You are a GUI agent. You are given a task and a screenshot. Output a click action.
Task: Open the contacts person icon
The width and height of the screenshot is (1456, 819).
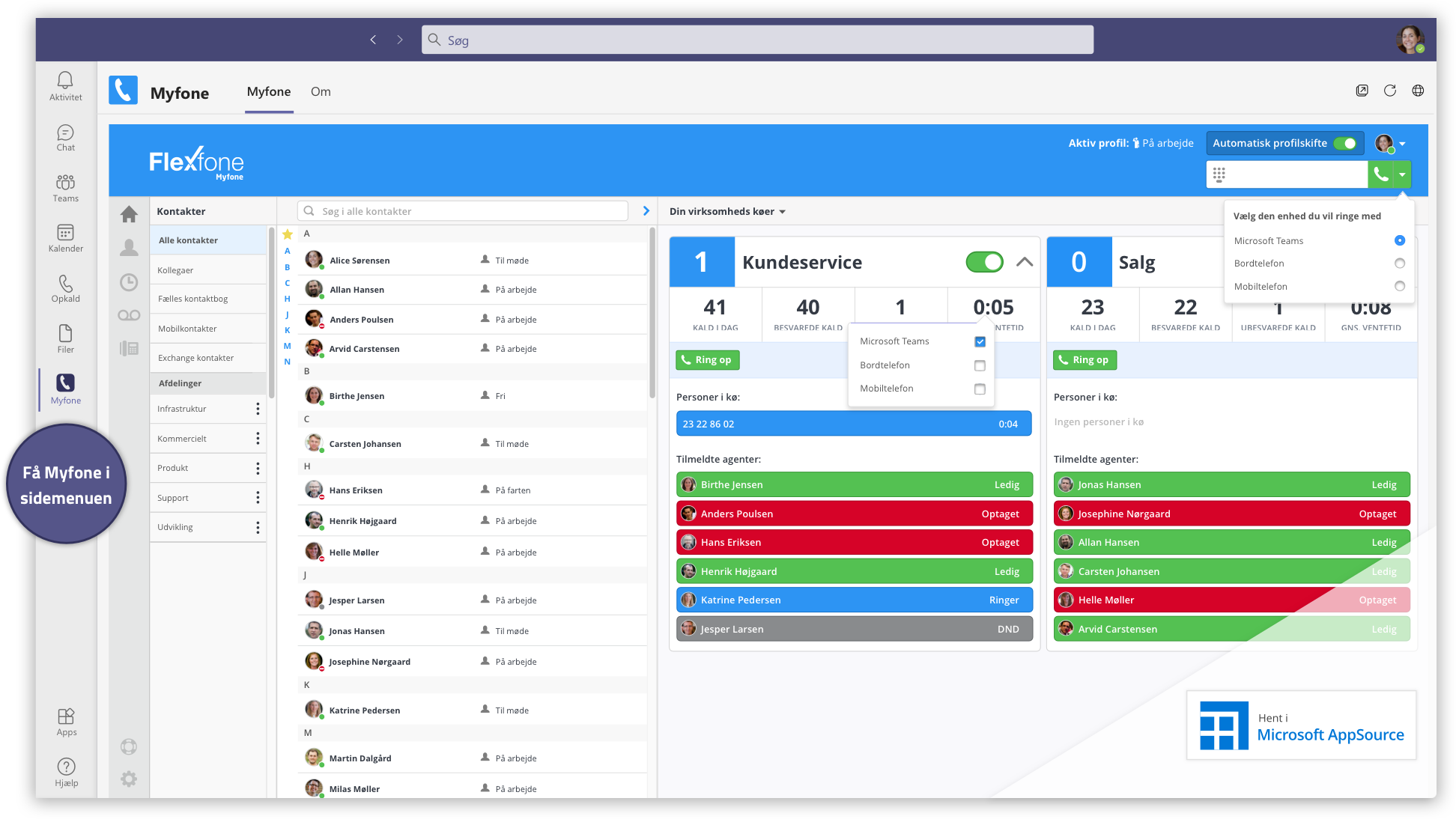click(x=129, y=247)
